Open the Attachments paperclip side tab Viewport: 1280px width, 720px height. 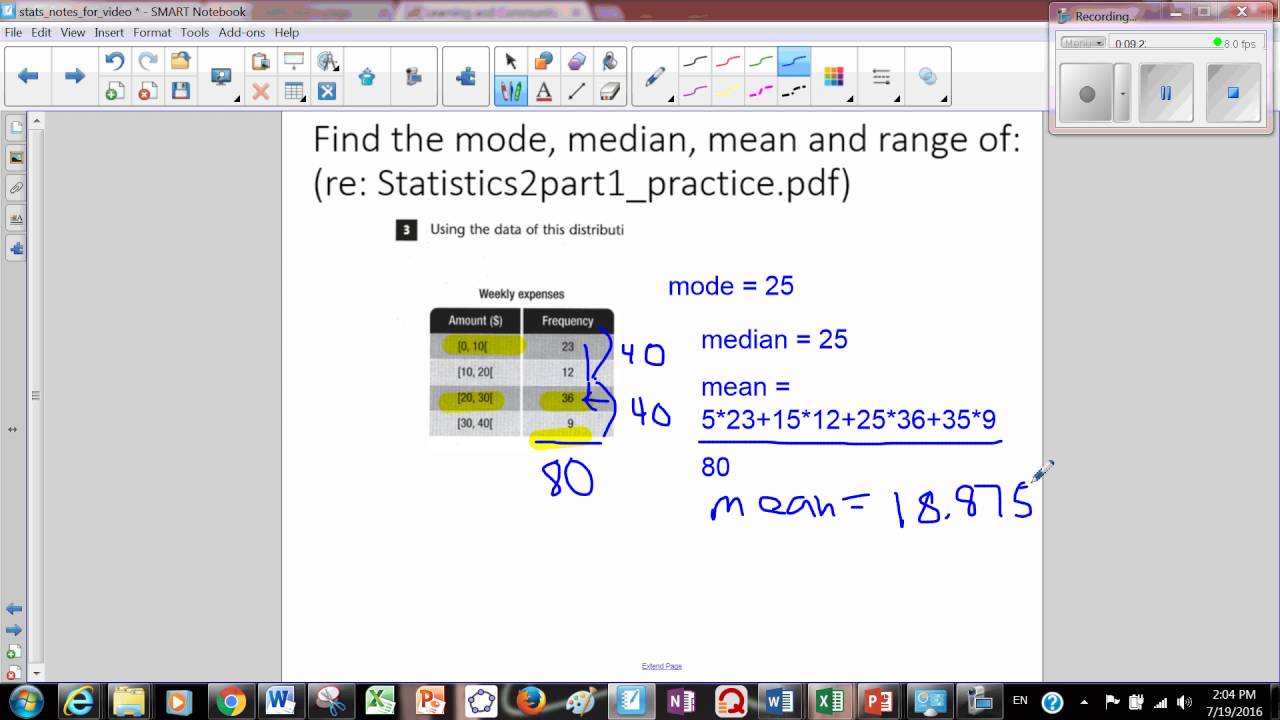click(16, 188)
